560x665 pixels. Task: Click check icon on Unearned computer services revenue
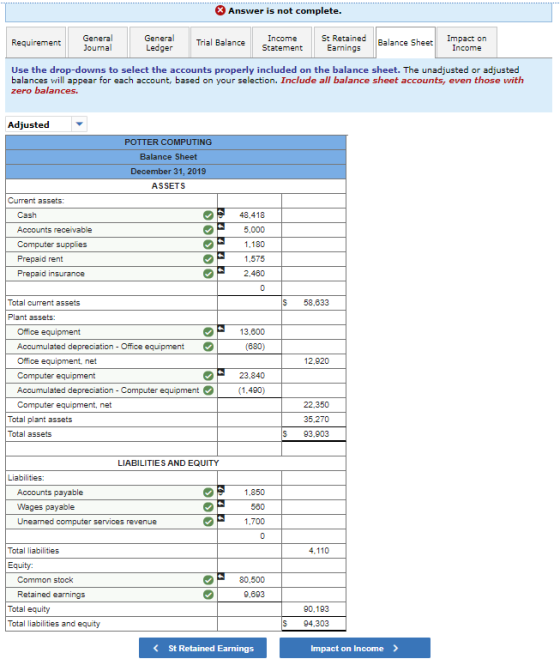pyautogui.click(x=208, y=521)
